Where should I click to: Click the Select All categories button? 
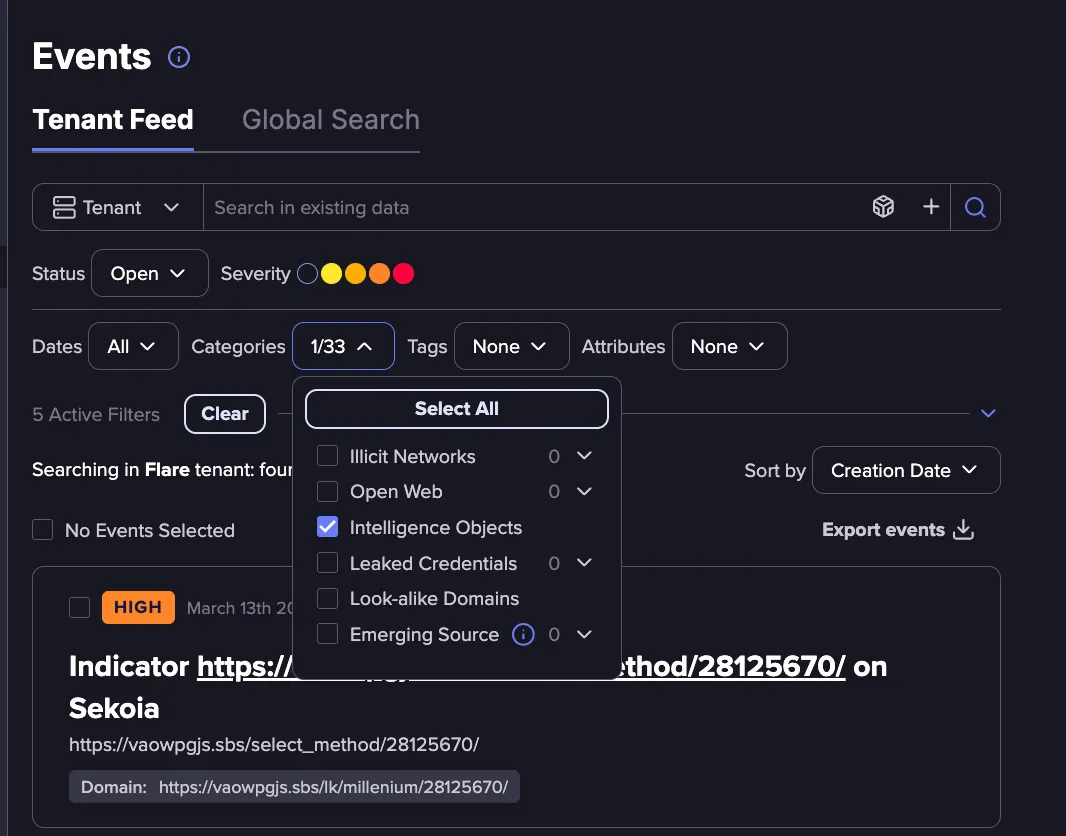point(457,408)
